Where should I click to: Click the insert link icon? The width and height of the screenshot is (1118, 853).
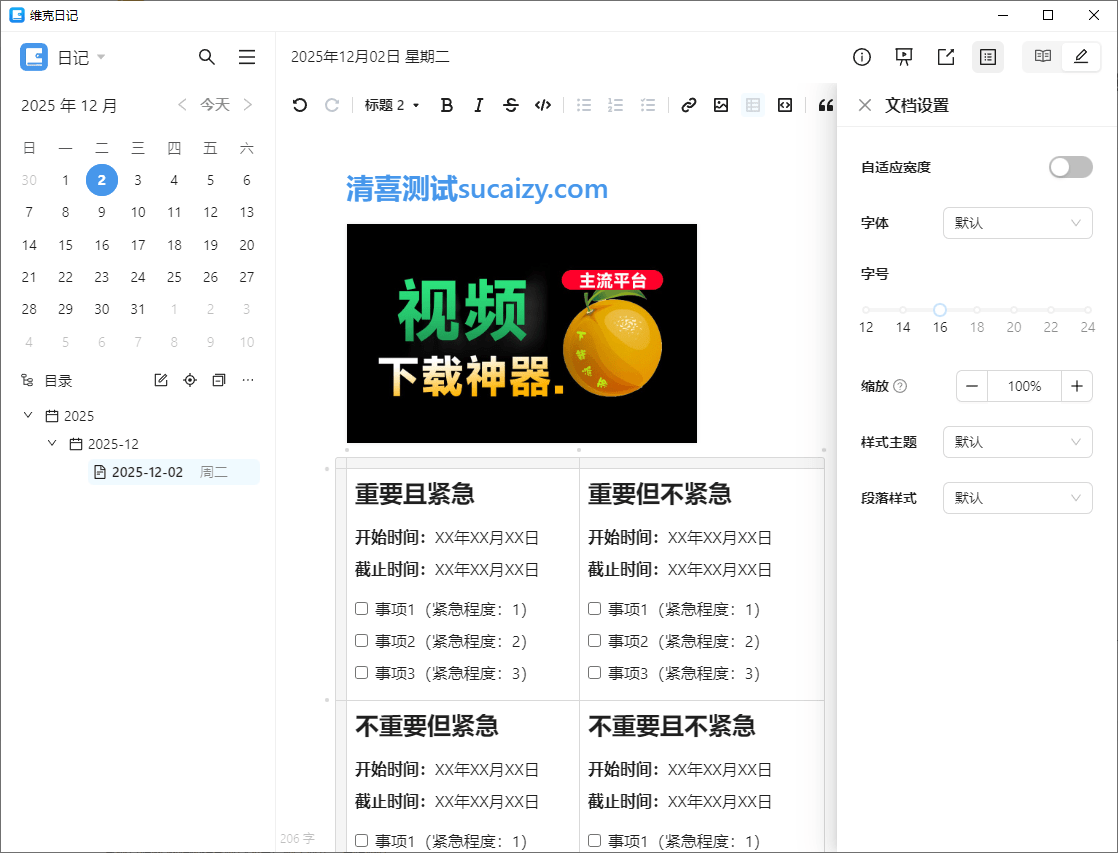[x=688, y=105]
